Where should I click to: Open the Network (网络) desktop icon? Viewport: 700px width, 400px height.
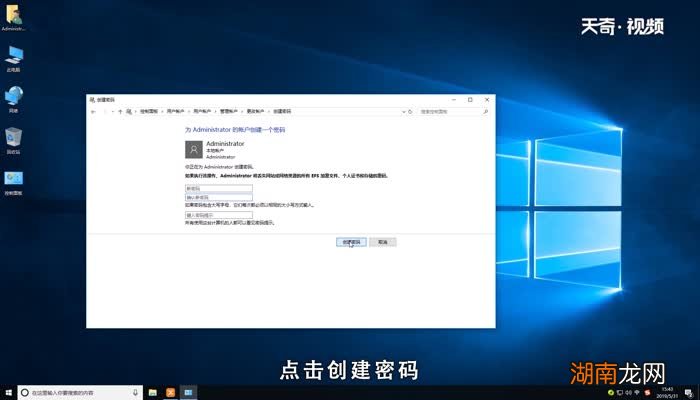[x=13, y=96]
